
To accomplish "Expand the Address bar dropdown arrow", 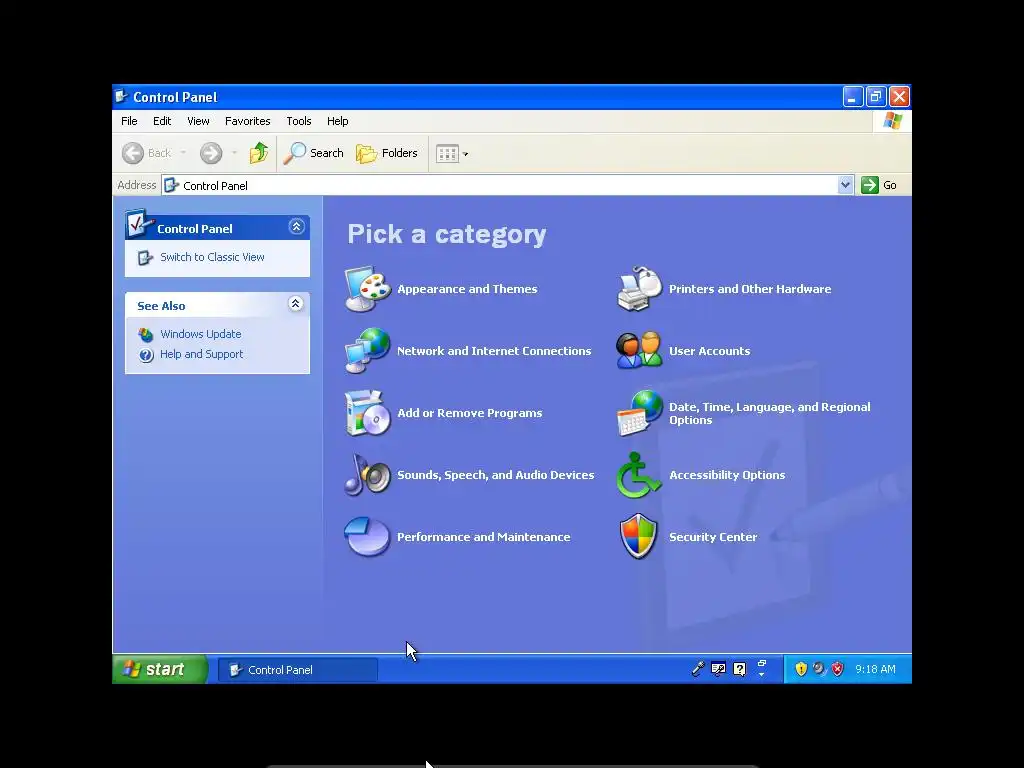I will pos(845,185).
